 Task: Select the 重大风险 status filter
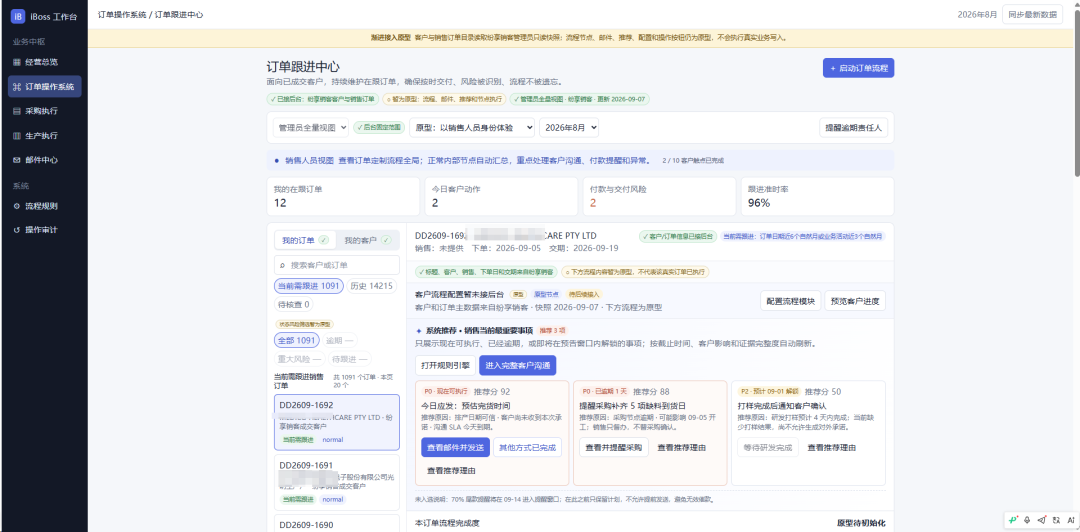(x=300, y=358)
